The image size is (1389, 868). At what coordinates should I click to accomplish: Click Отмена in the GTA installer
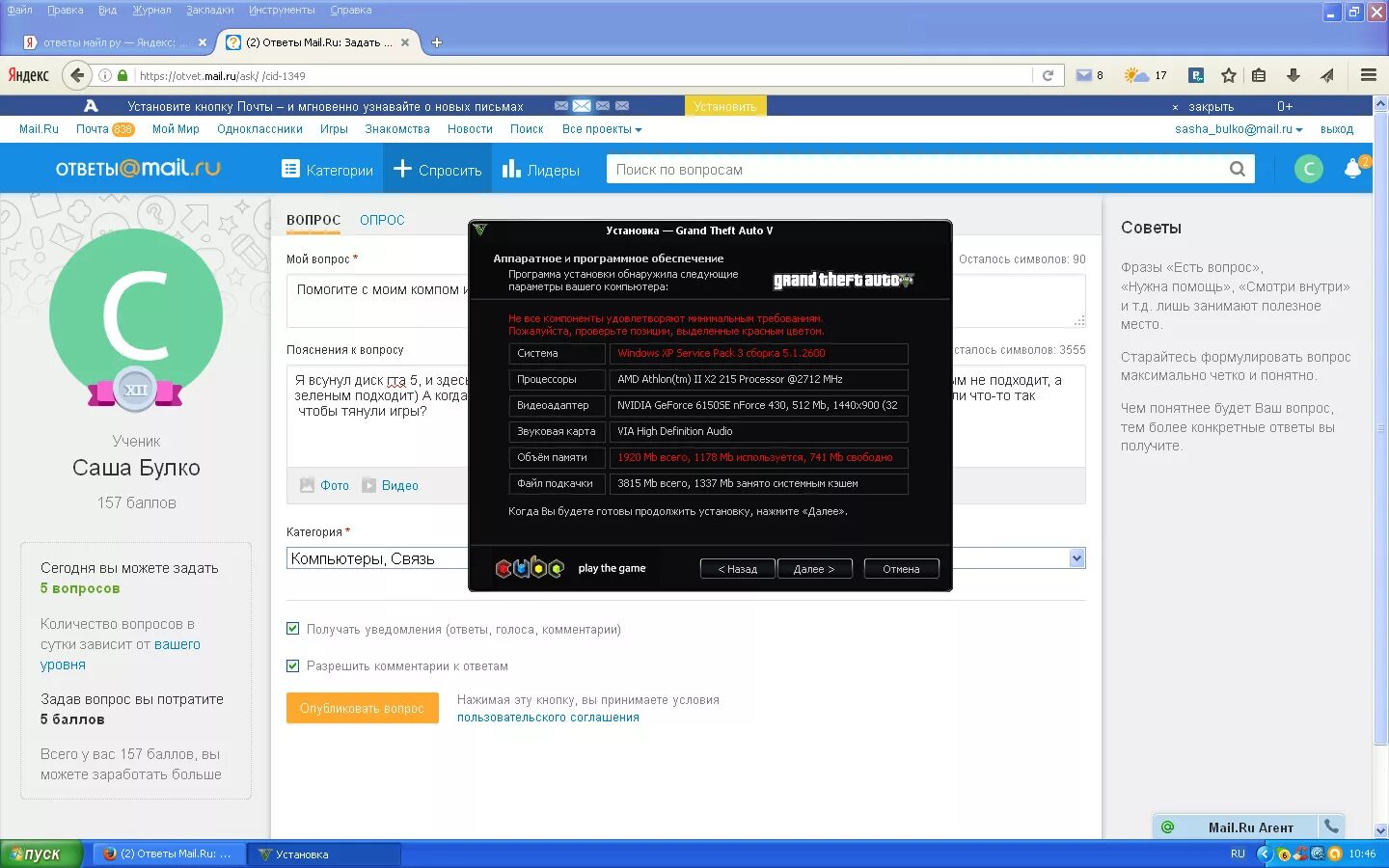click(x=901, y=569)
